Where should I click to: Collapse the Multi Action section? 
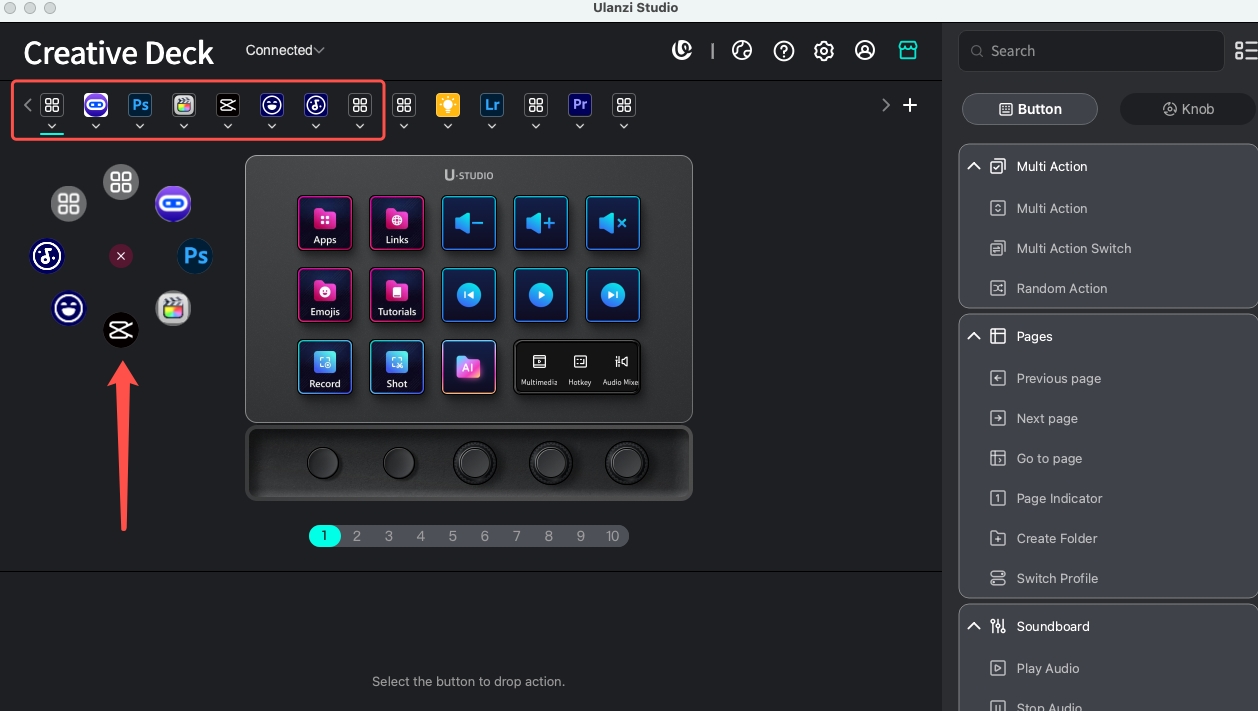[974, 167]
